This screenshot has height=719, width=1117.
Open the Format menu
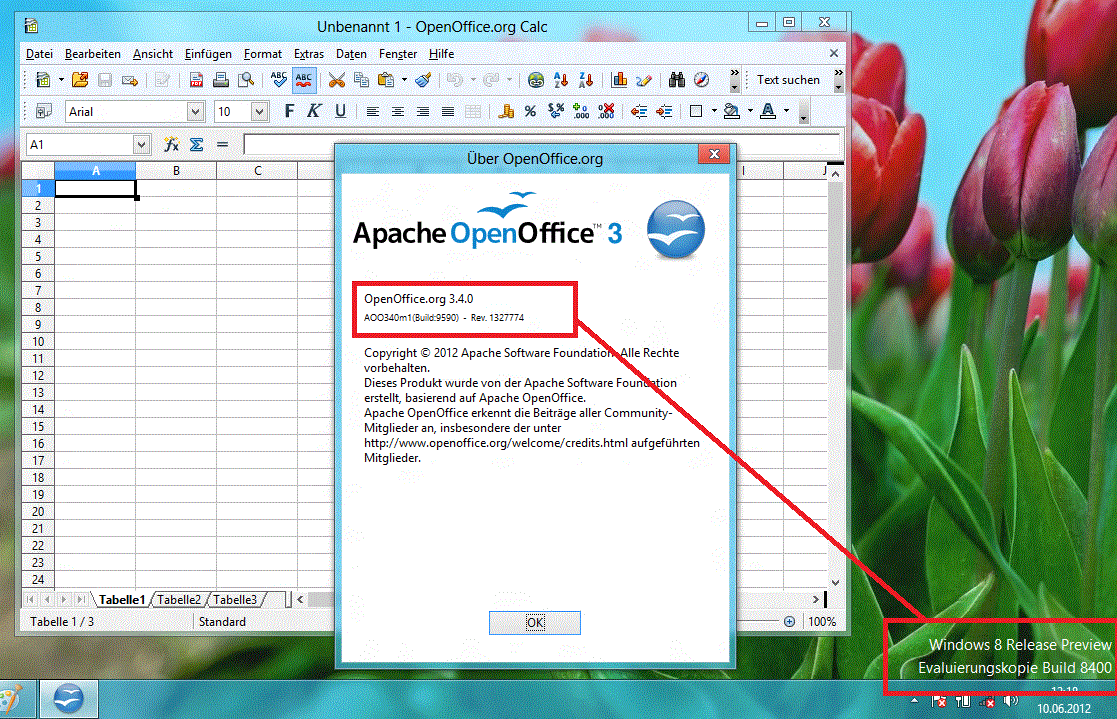(263, 53)
